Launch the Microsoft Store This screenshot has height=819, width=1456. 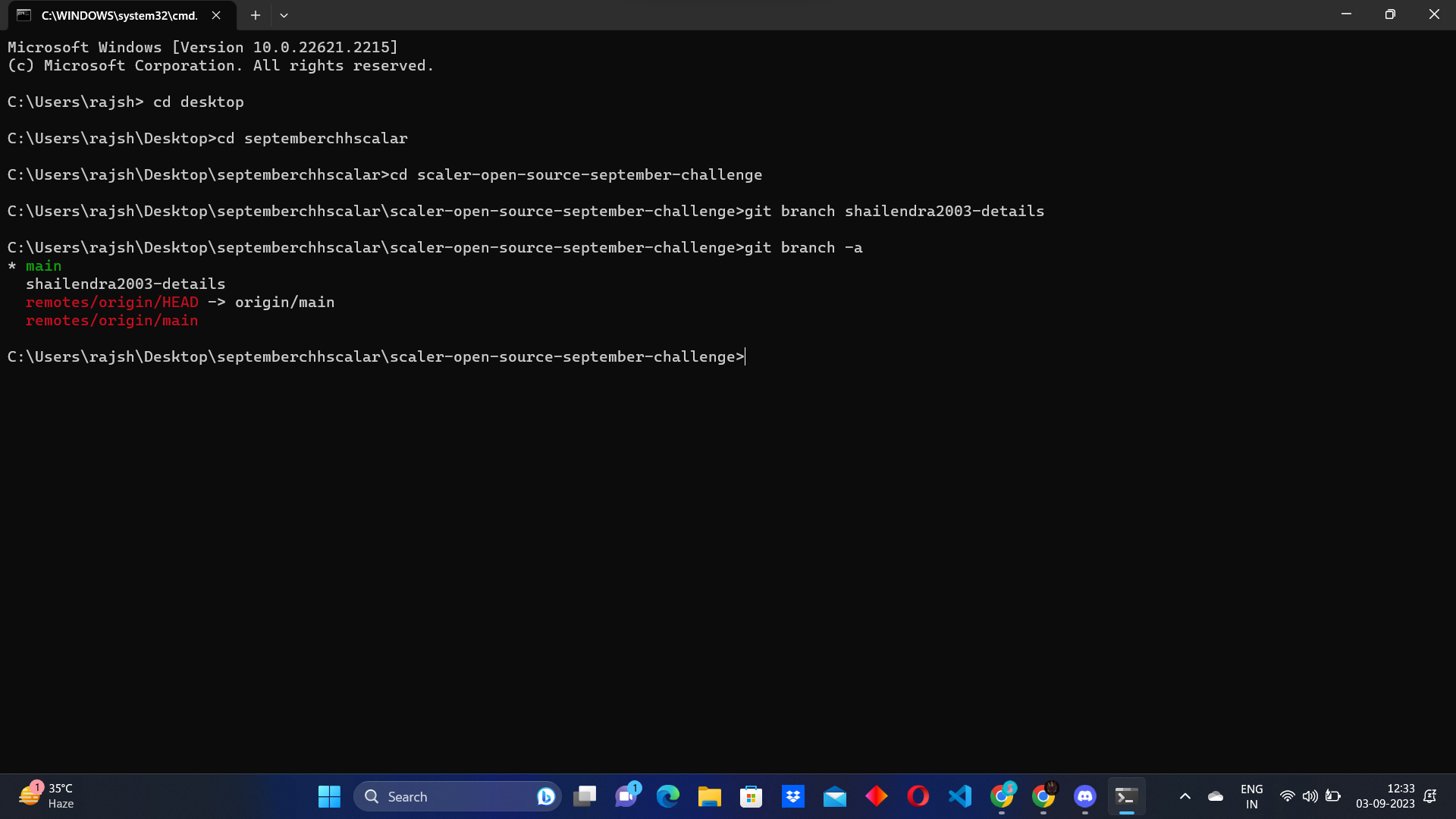tap(751, 796)
